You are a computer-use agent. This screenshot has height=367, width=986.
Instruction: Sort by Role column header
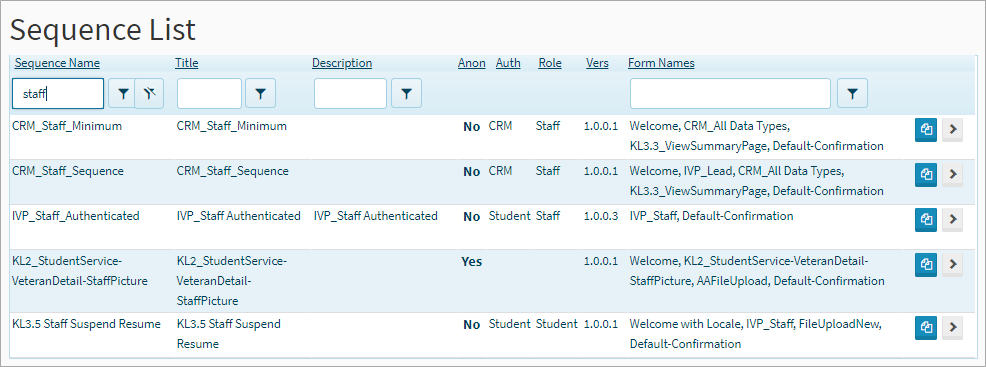point(550,63)
